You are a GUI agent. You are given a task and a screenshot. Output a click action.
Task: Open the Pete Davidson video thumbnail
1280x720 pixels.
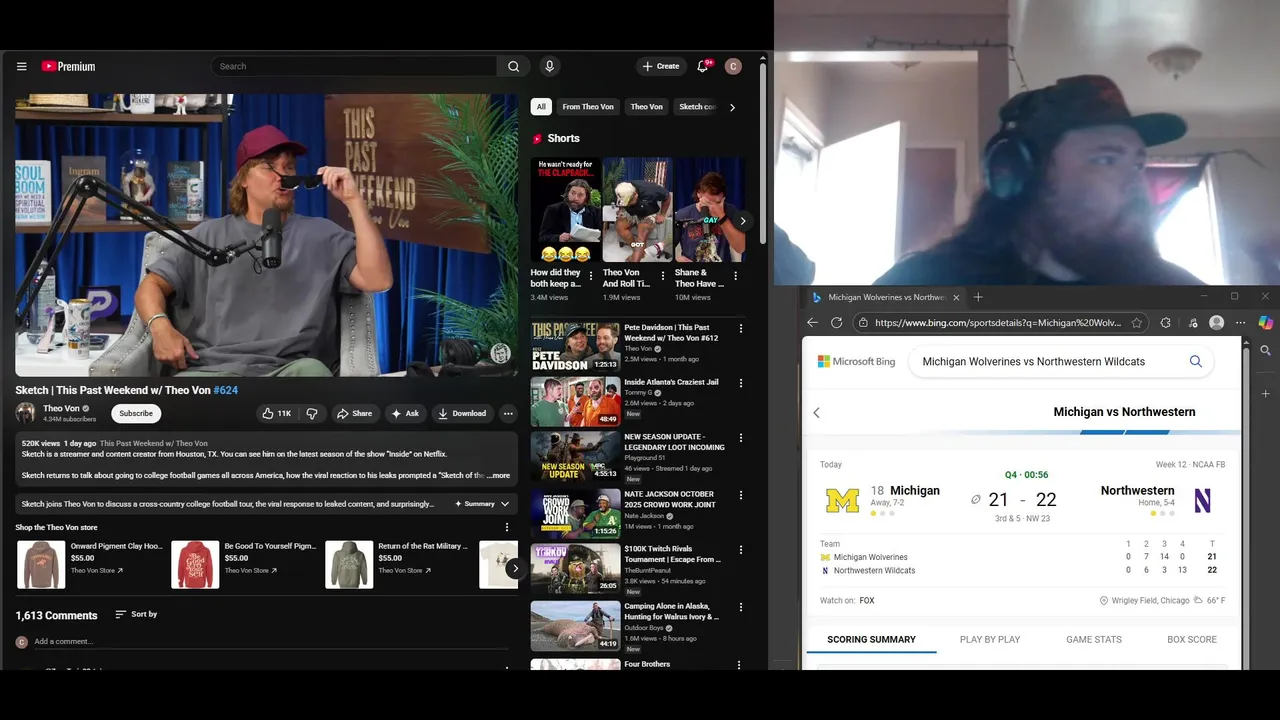pyautogui.click(x=575, y=346)
